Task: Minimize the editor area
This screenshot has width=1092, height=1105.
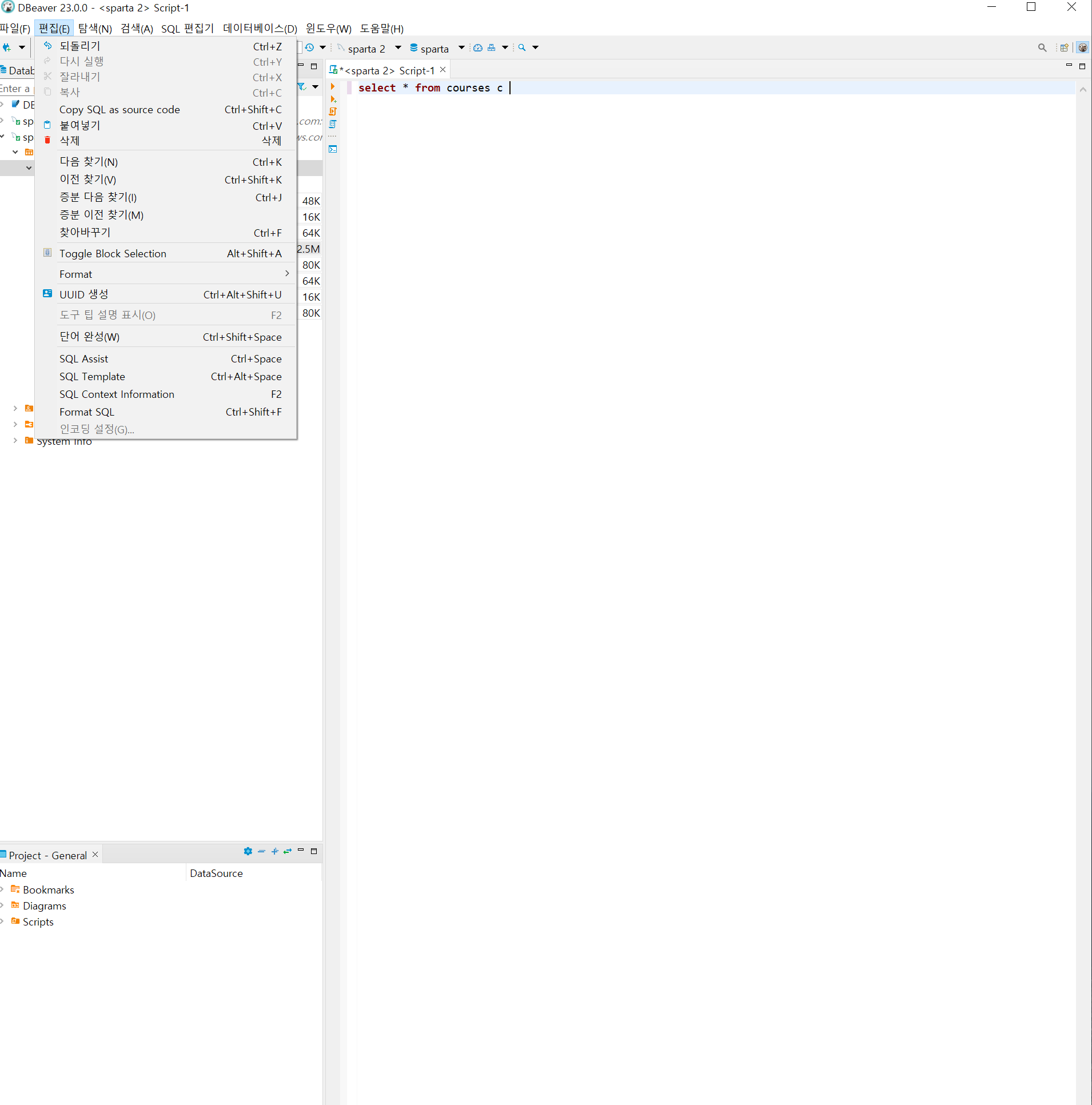Action: (1069, 66)
